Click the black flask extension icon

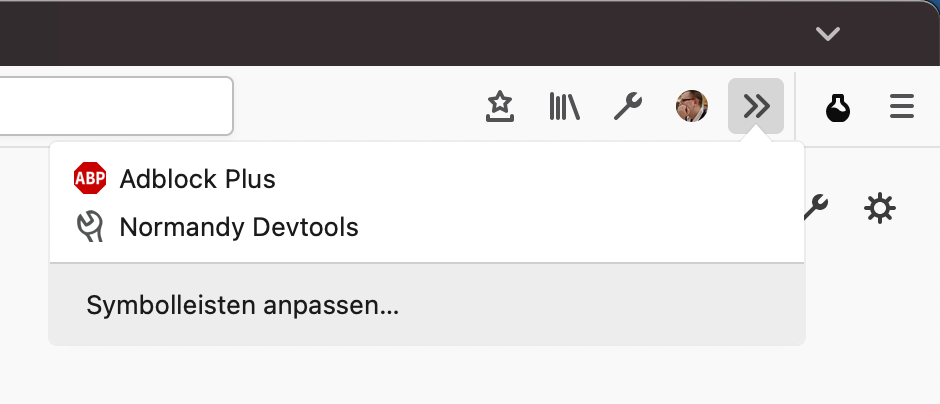tap(838, 106)
